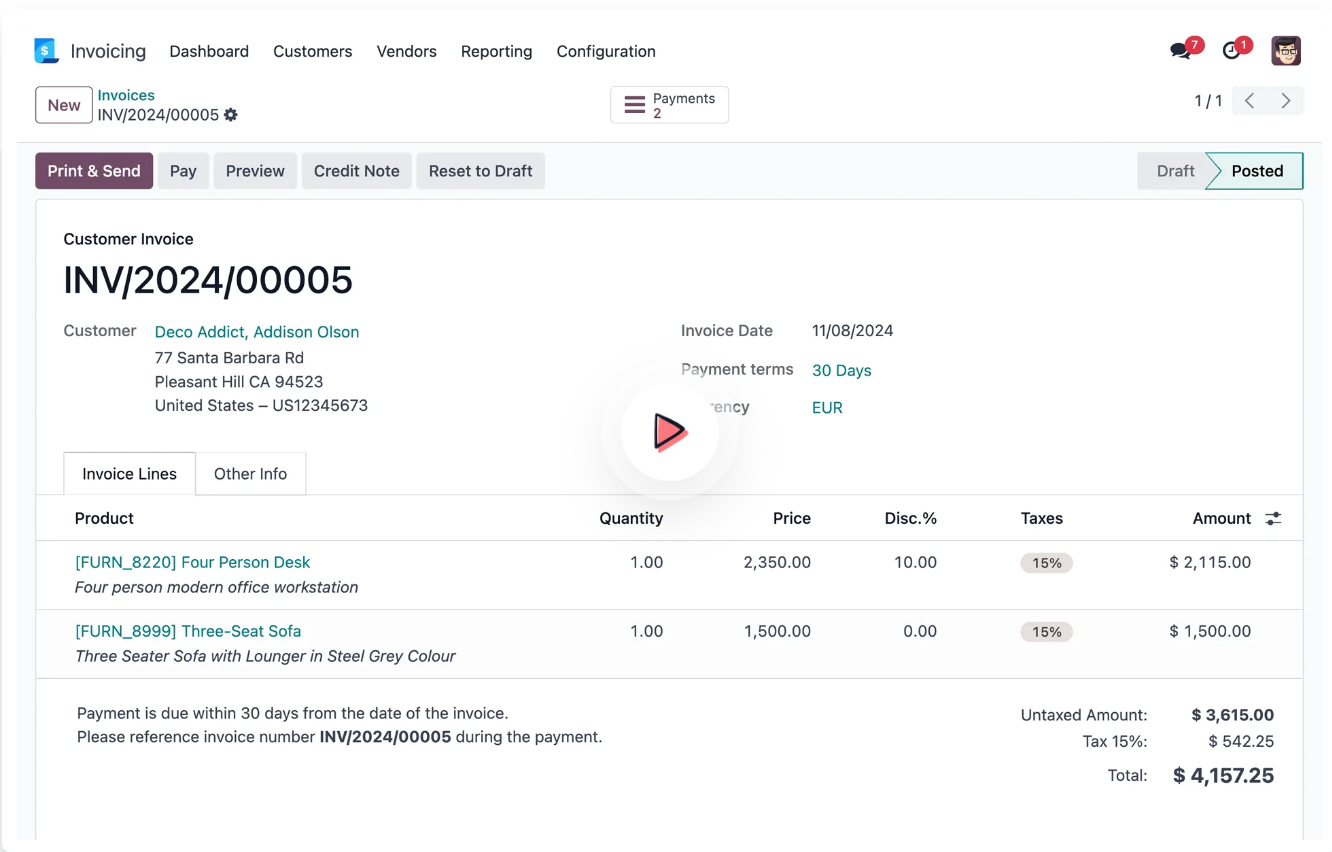Click the 15% tax tag on Three-Seat Sofa
This screenshot has height=852, width=1332.
pyautogui.click(x=1047, y=632)
